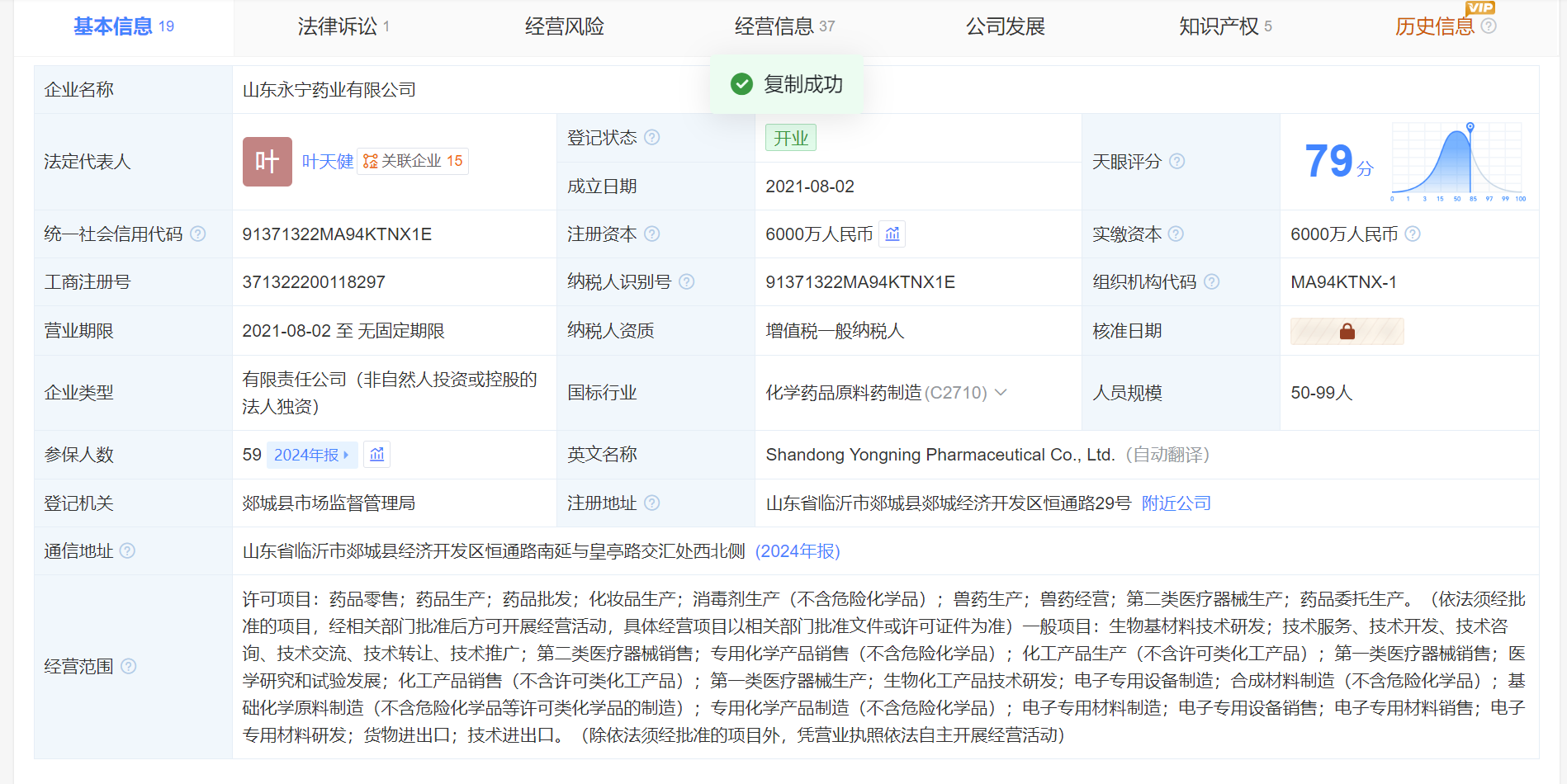Unlock the hidden 核准日期 value
Screen dimensions: 1567x784
point(1347,331)
